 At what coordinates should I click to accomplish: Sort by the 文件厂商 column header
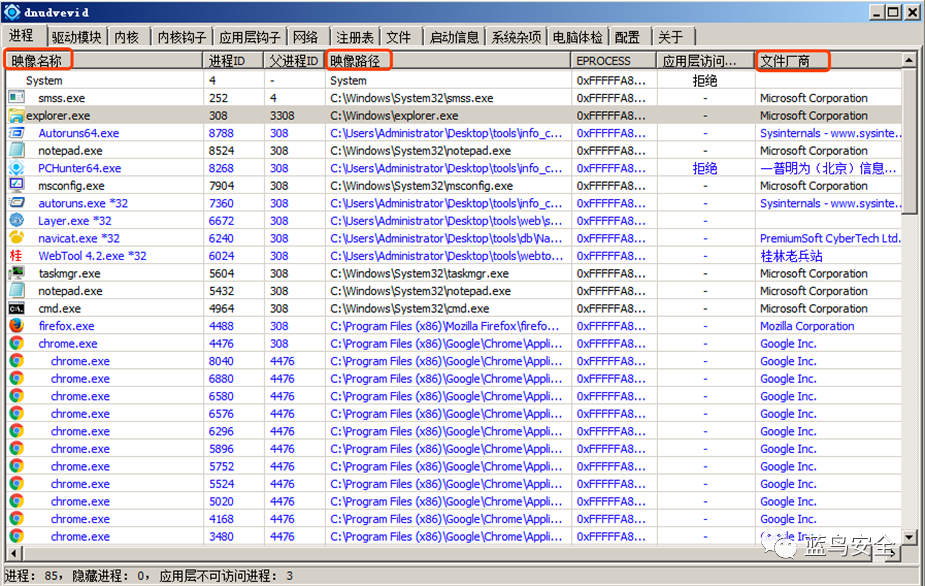point(828,61)
